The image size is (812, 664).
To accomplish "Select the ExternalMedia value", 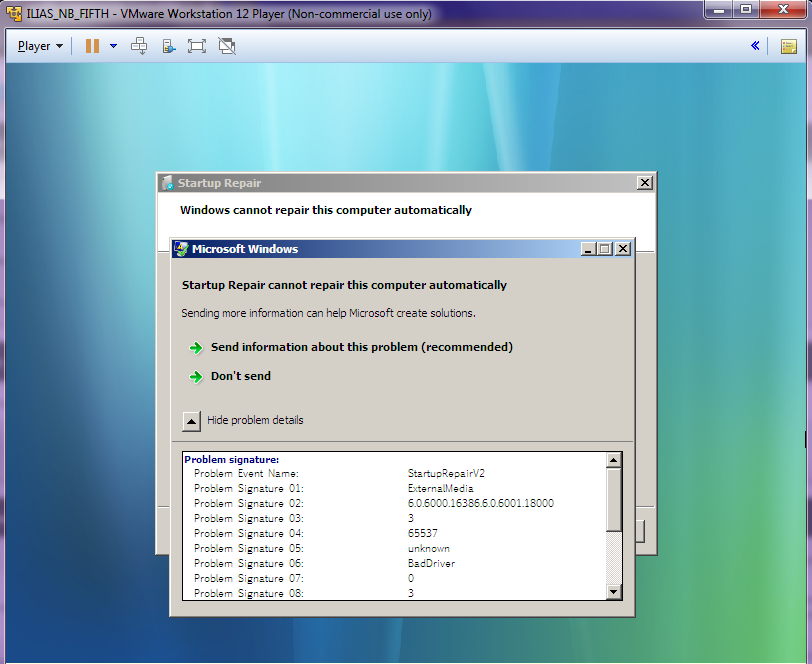I will (440, 488).
